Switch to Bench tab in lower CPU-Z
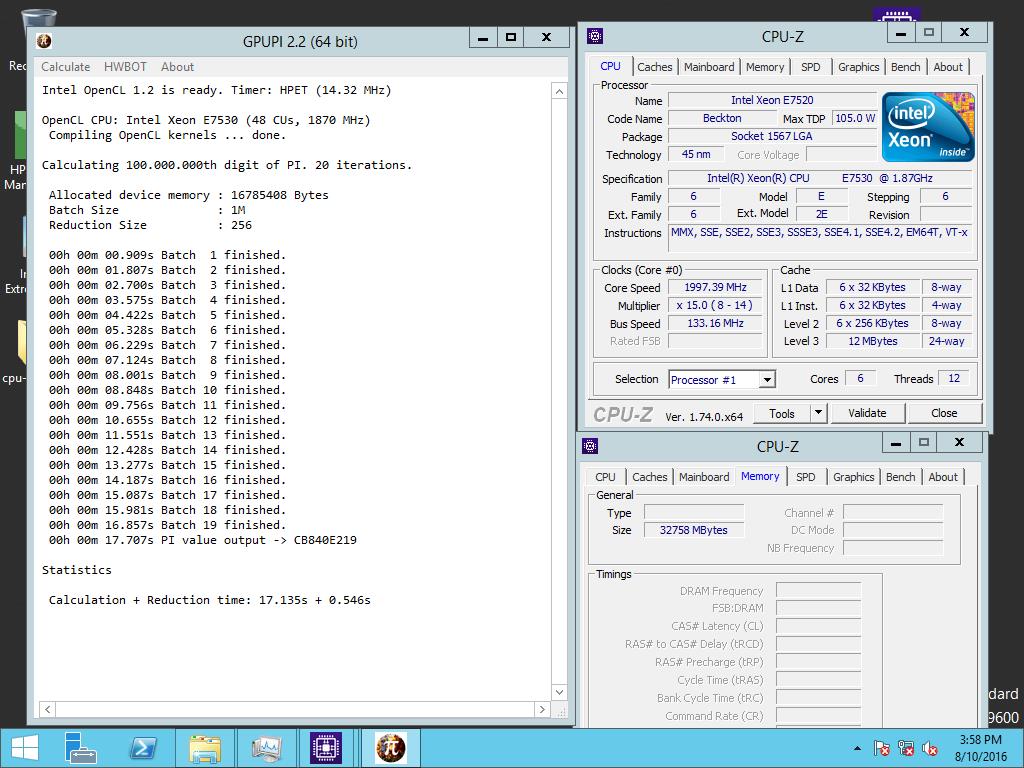The height and width of the screenshot is (768, 1024). [x=900, y=477]
